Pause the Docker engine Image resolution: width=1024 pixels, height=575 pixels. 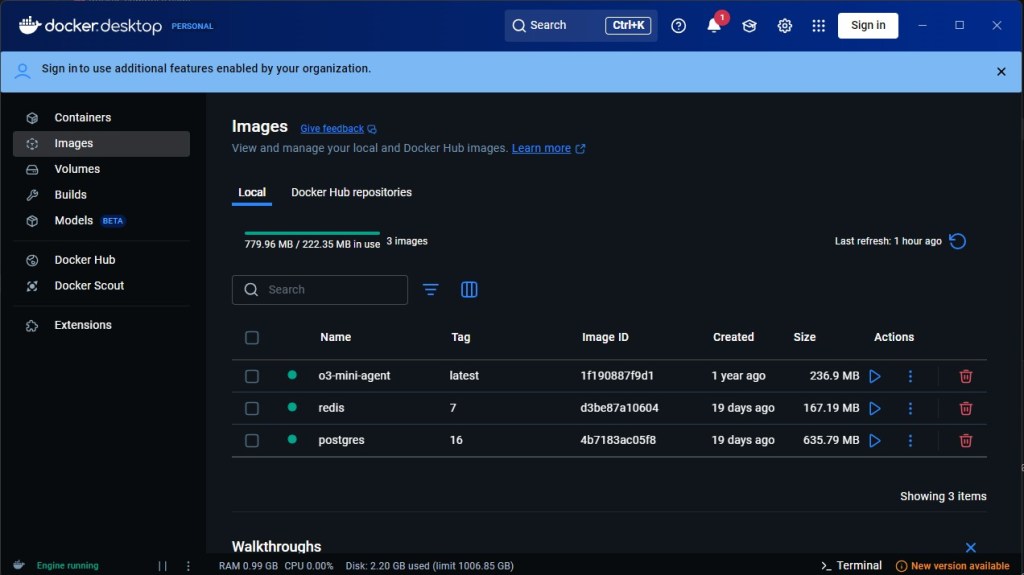pyautogui.click(x=163, y=566)
